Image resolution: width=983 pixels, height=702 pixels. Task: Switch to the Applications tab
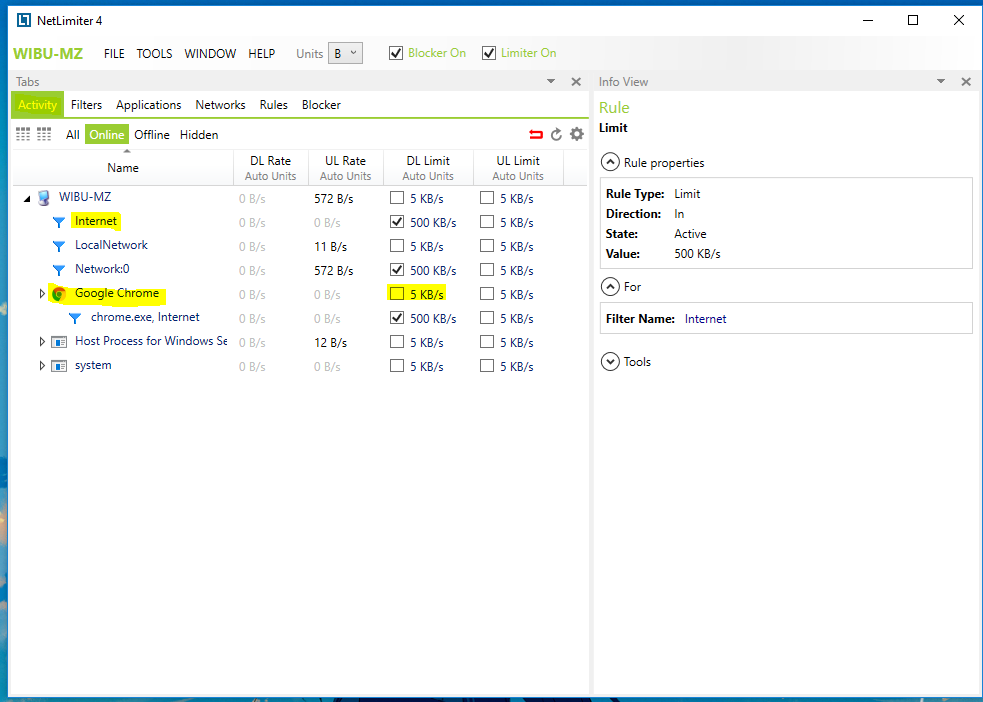coord(149,105)
